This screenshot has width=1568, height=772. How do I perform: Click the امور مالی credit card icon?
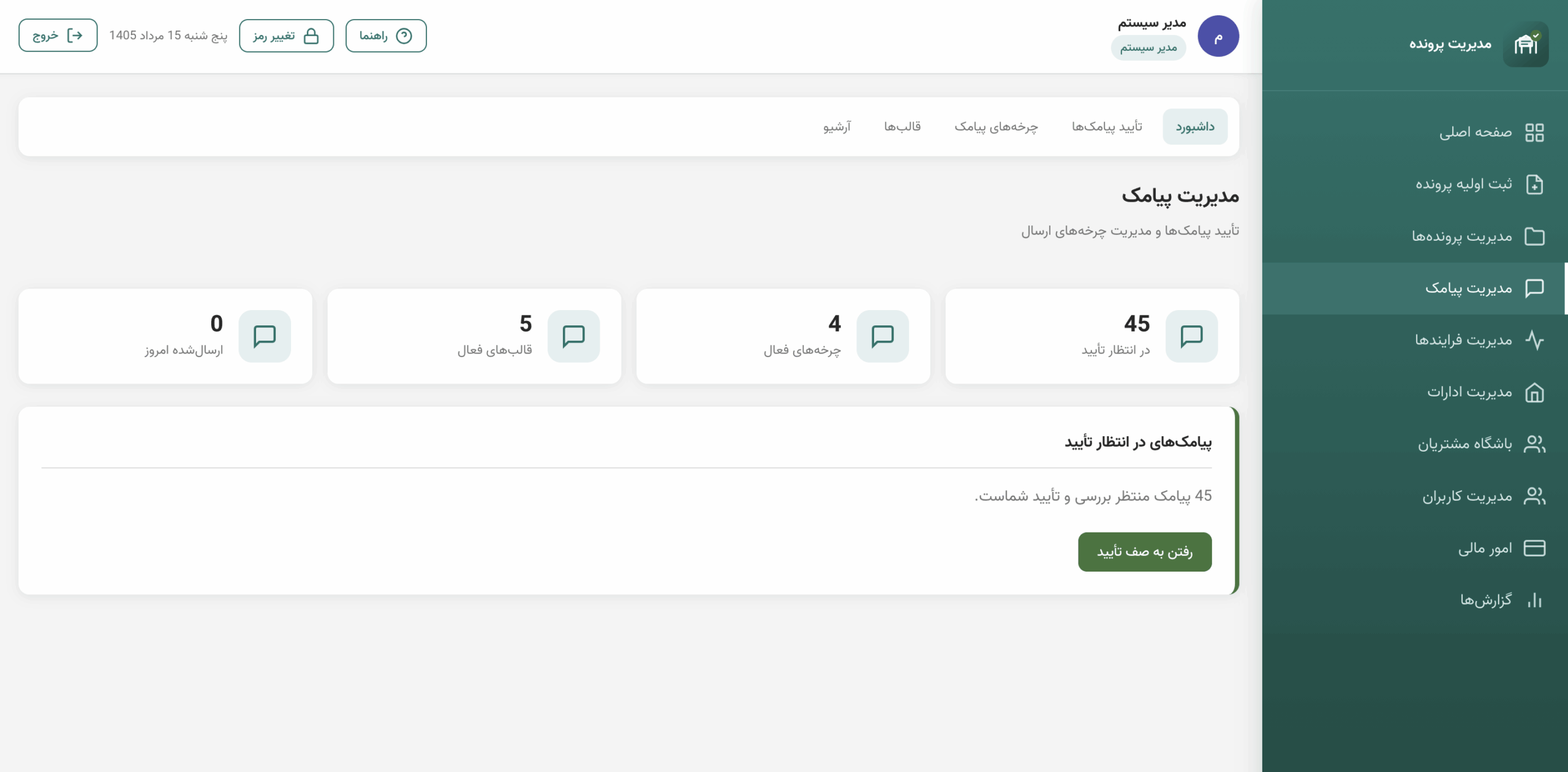(x=1534, y=548)
